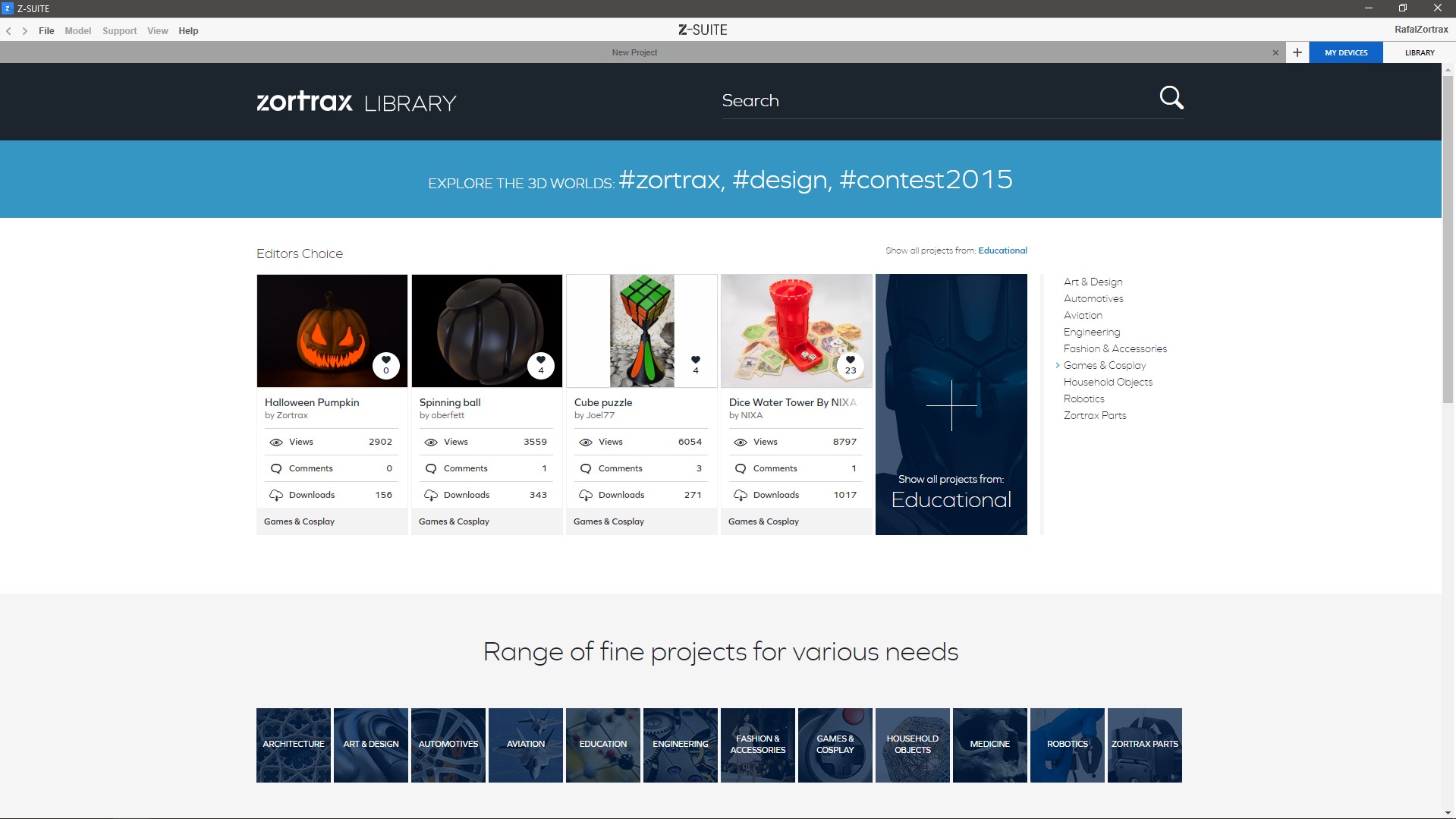Click the forward navigation arrow
1456x819 pixels.
[25, 31]
